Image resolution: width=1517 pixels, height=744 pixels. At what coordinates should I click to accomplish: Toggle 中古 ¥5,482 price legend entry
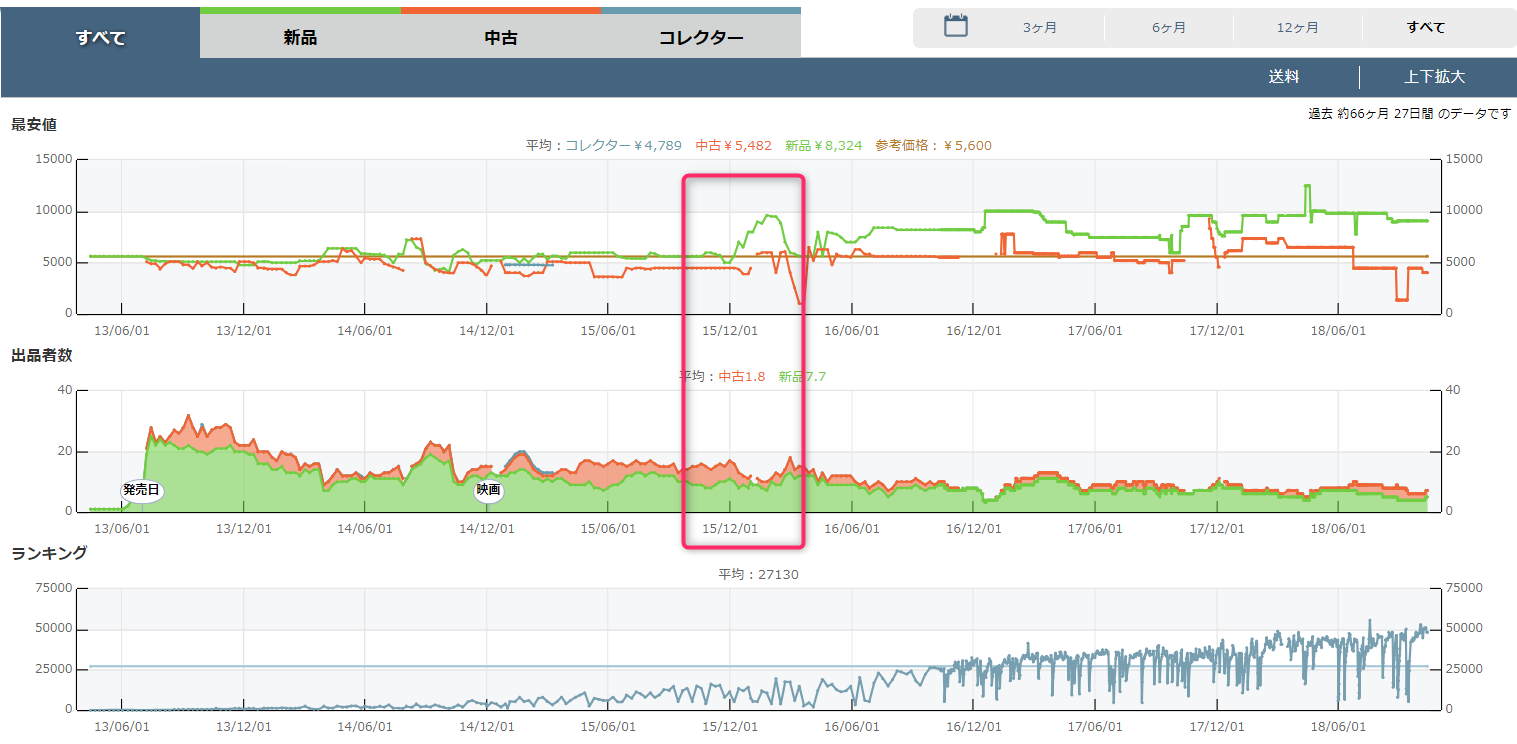[x=734, y=145]
